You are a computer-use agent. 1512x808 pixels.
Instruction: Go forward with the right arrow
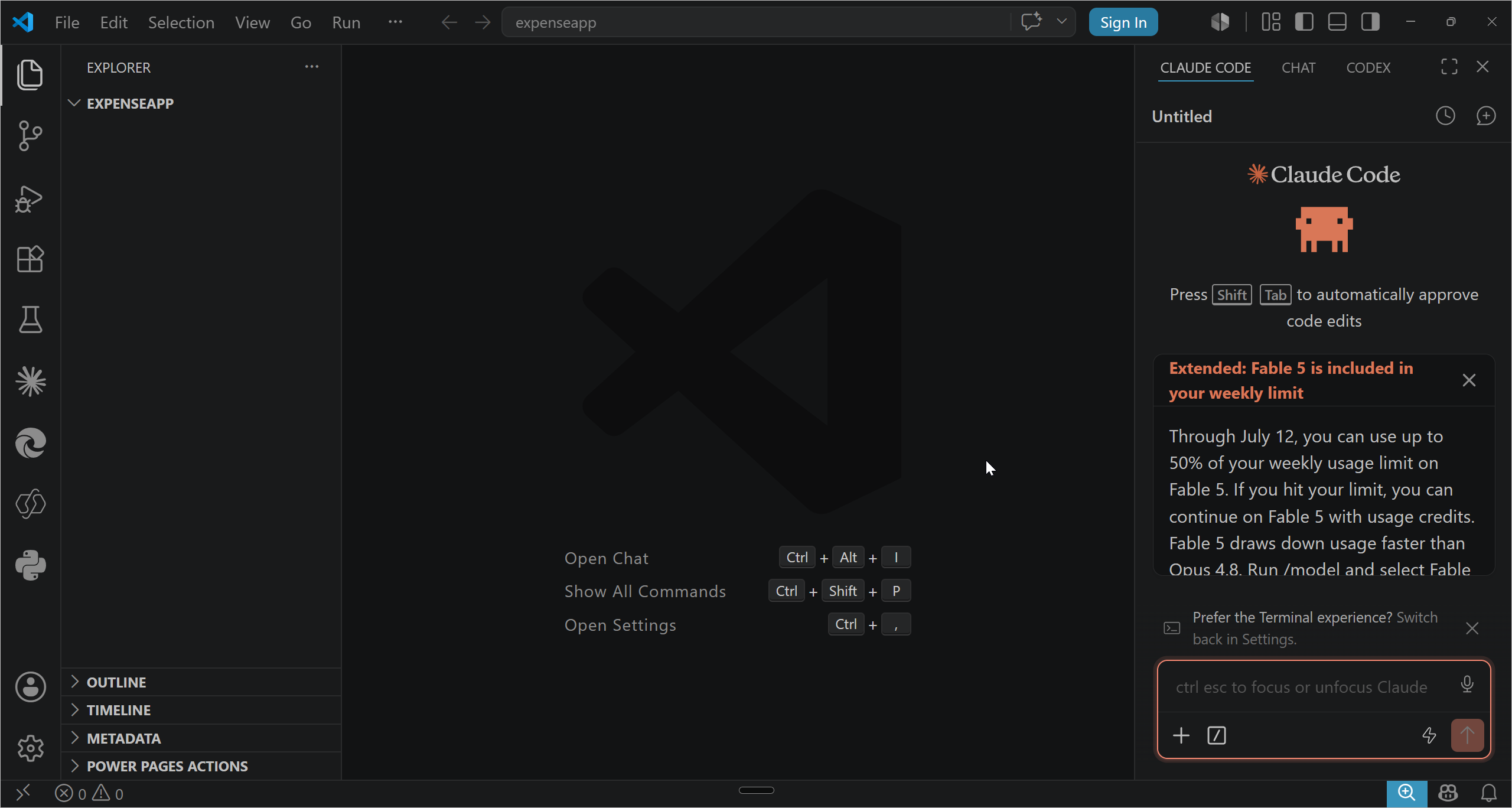coord(483,22)
